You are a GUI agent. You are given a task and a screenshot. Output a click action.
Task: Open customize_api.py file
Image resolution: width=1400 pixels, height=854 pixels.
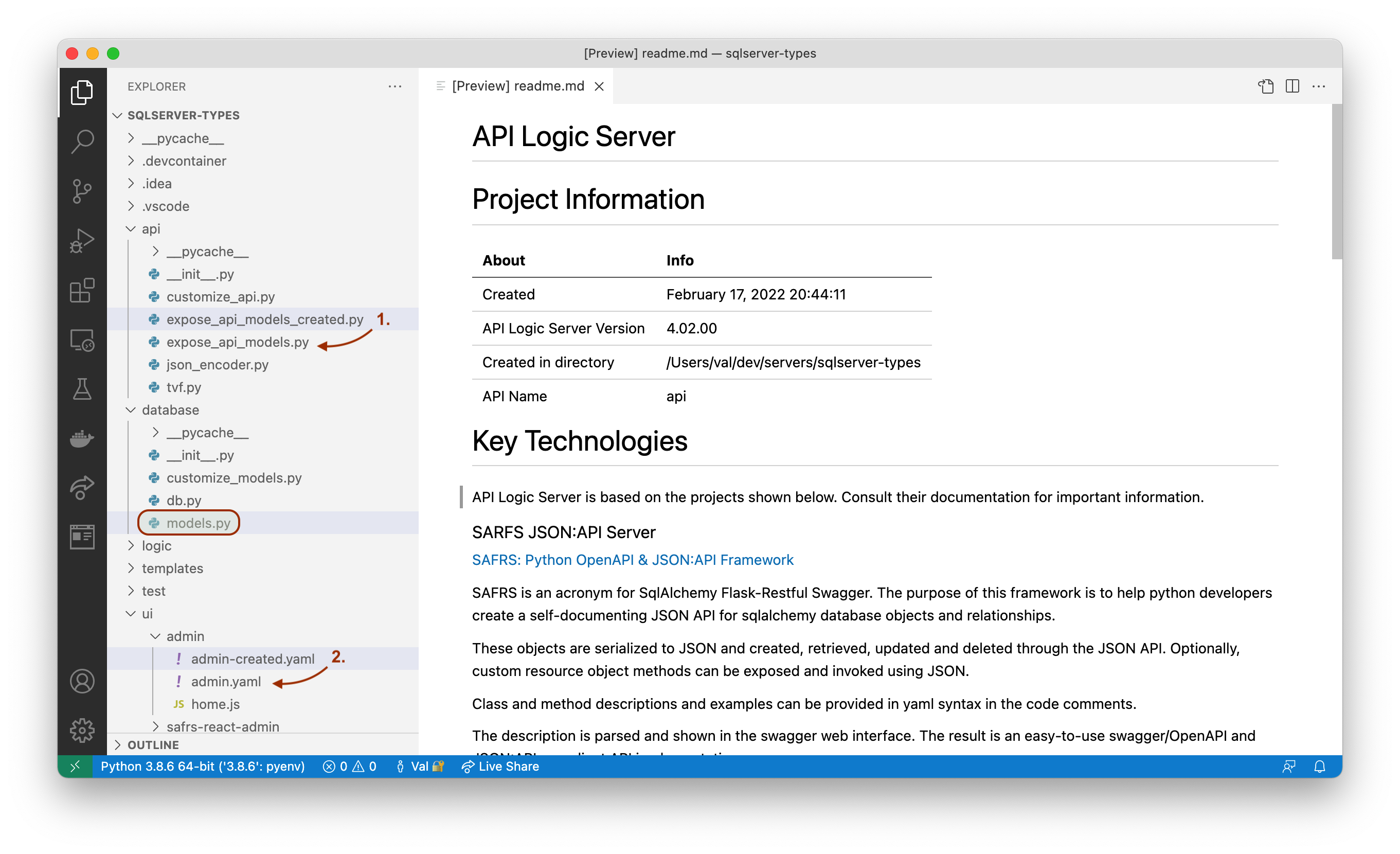[262, 297]
